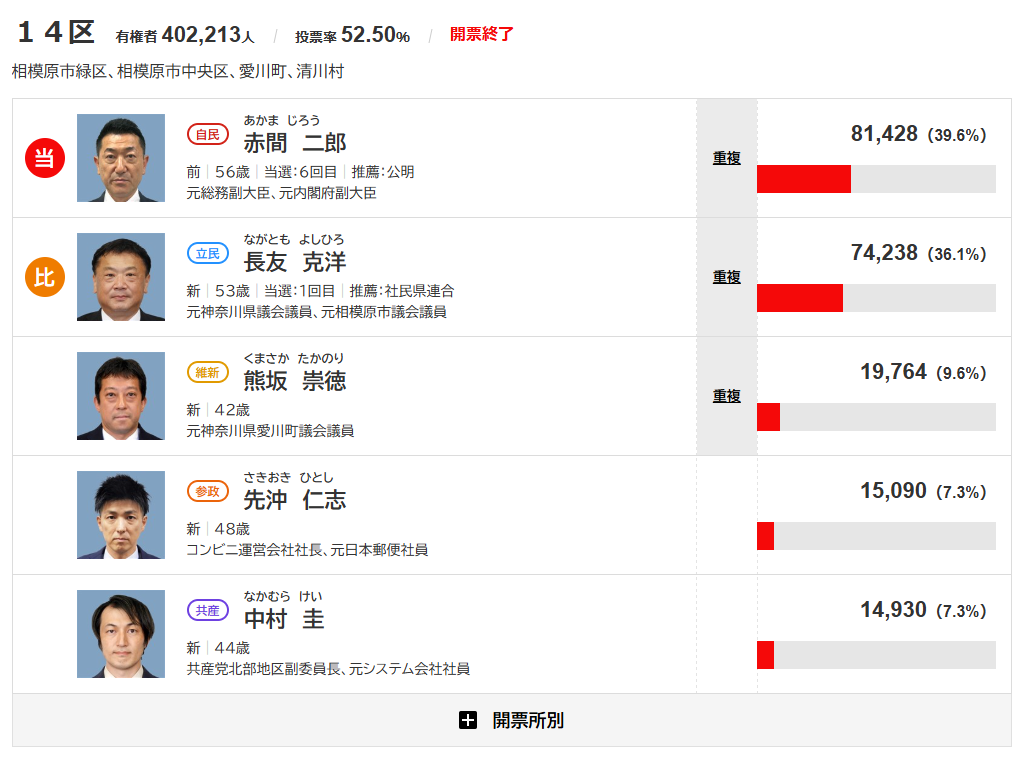
Task: Click the 自民 party badge
Action: coord(208,134)
